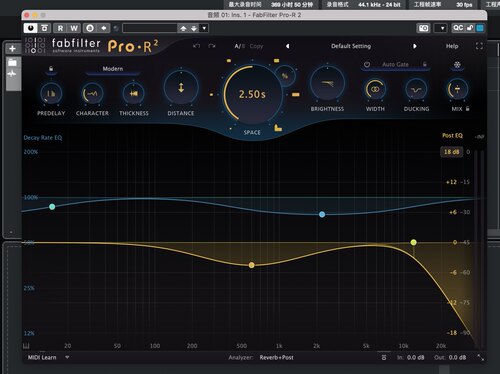Viewport: 500px width, 374px height.
Task: Open dropdown next to camera icon
Action: tap(441, 28)
